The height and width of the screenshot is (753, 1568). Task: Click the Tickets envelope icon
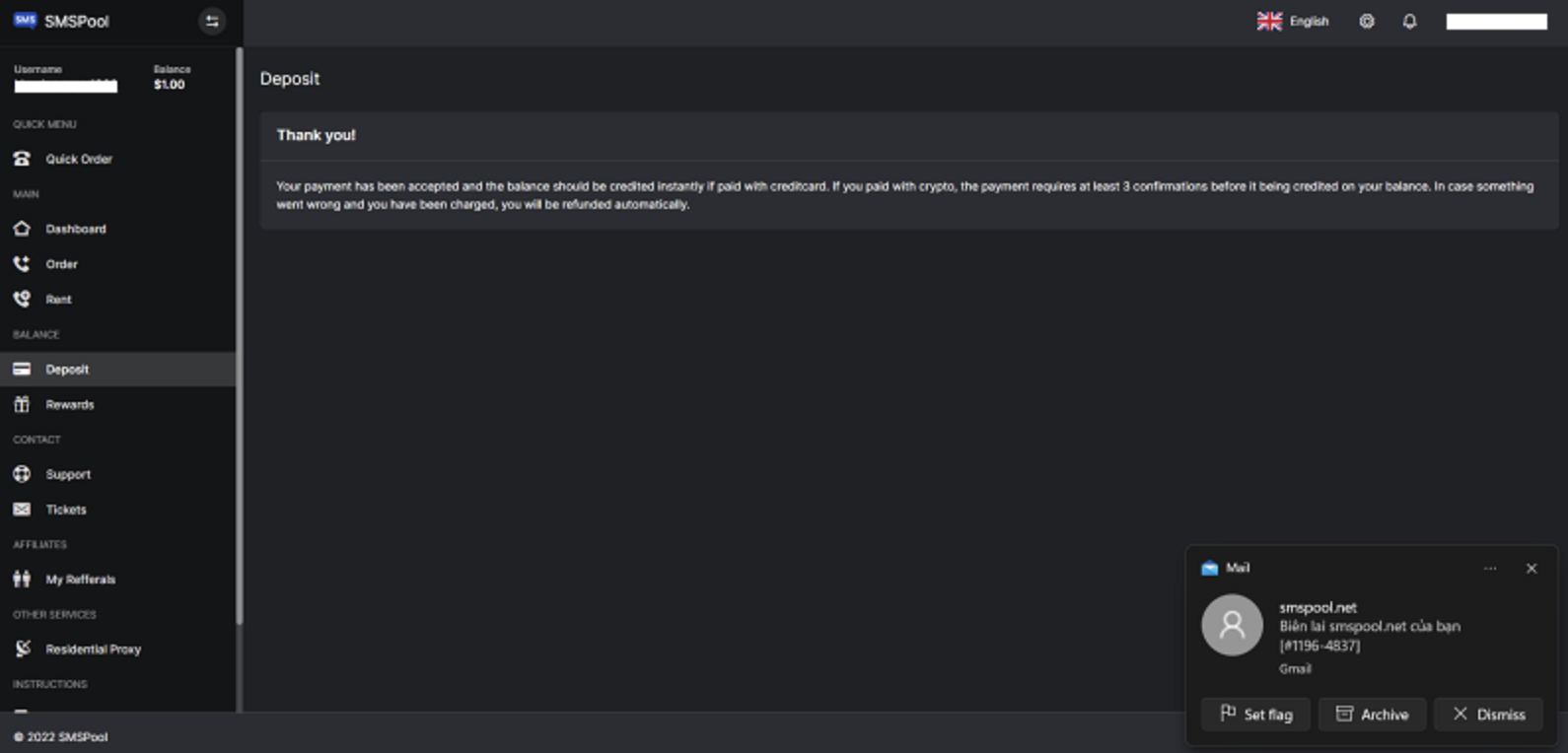pos(22,510)
